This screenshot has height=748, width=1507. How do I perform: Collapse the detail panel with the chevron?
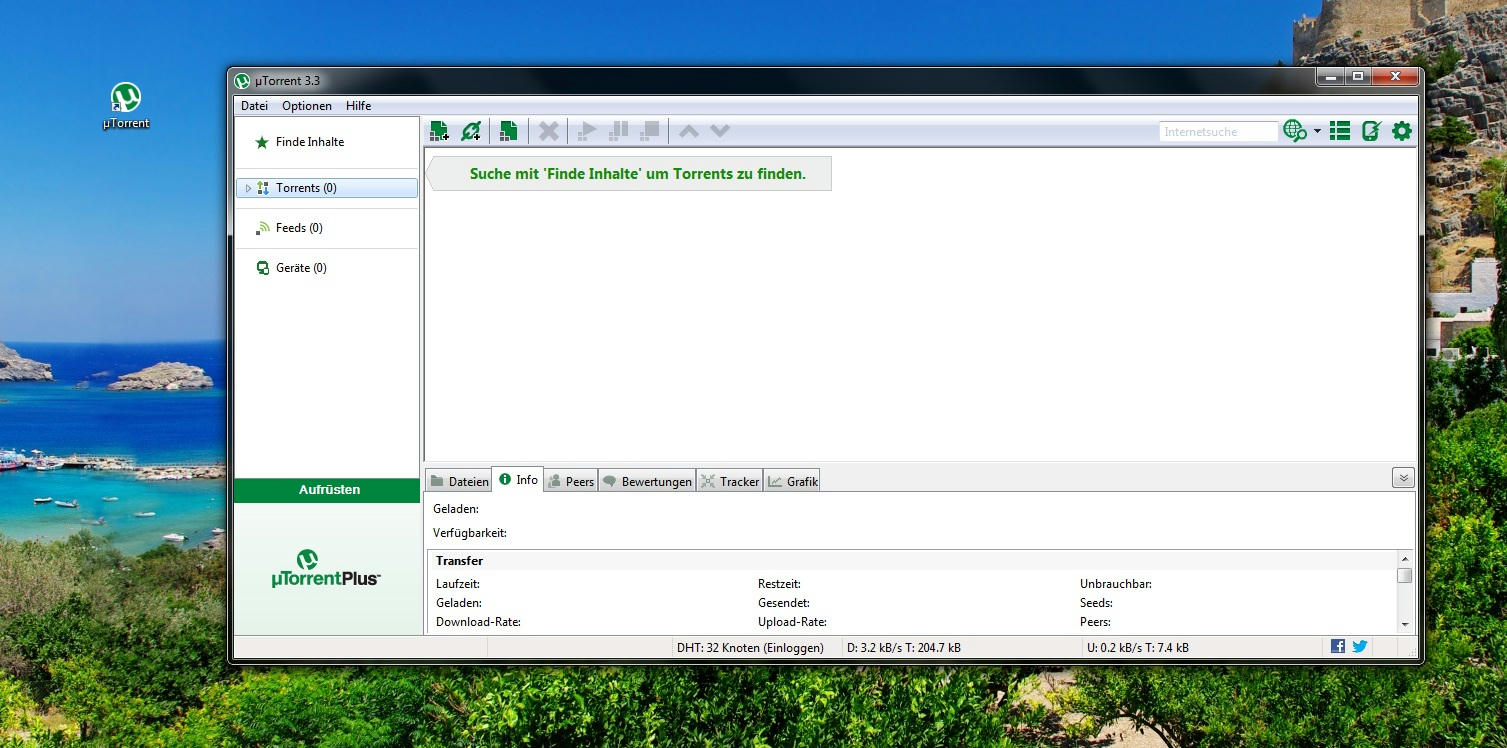[1403, 478]
